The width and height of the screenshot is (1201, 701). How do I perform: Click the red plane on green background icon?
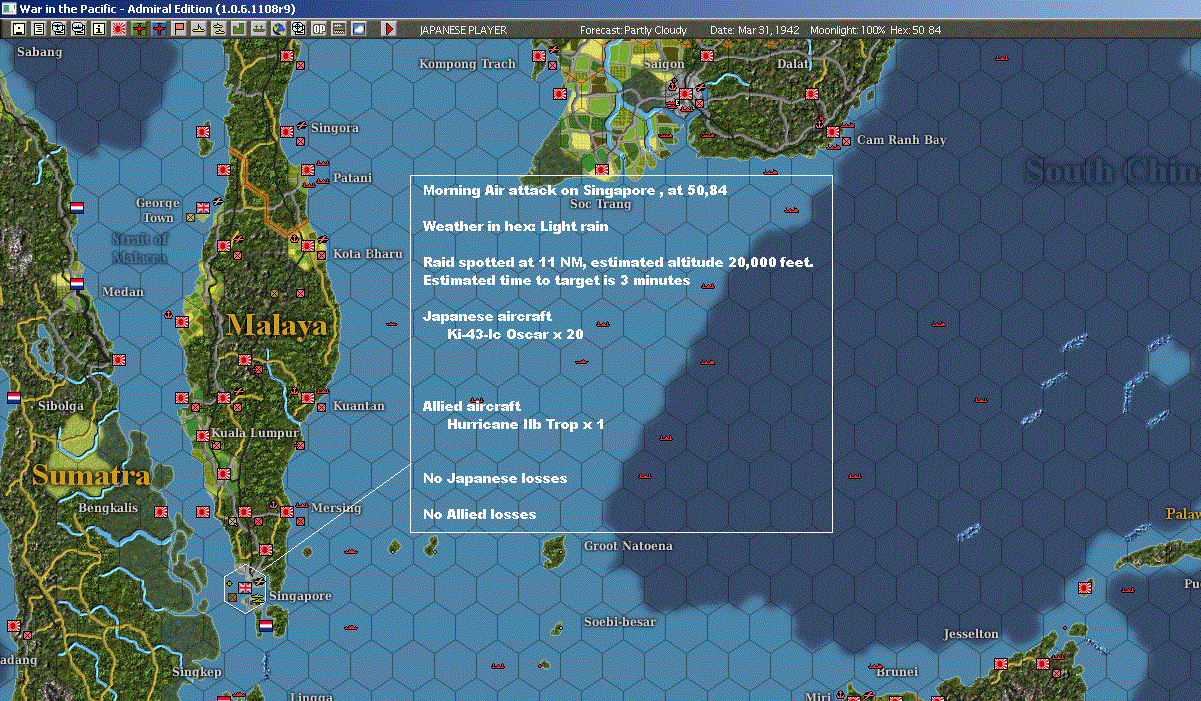click(x=139, y=29)
